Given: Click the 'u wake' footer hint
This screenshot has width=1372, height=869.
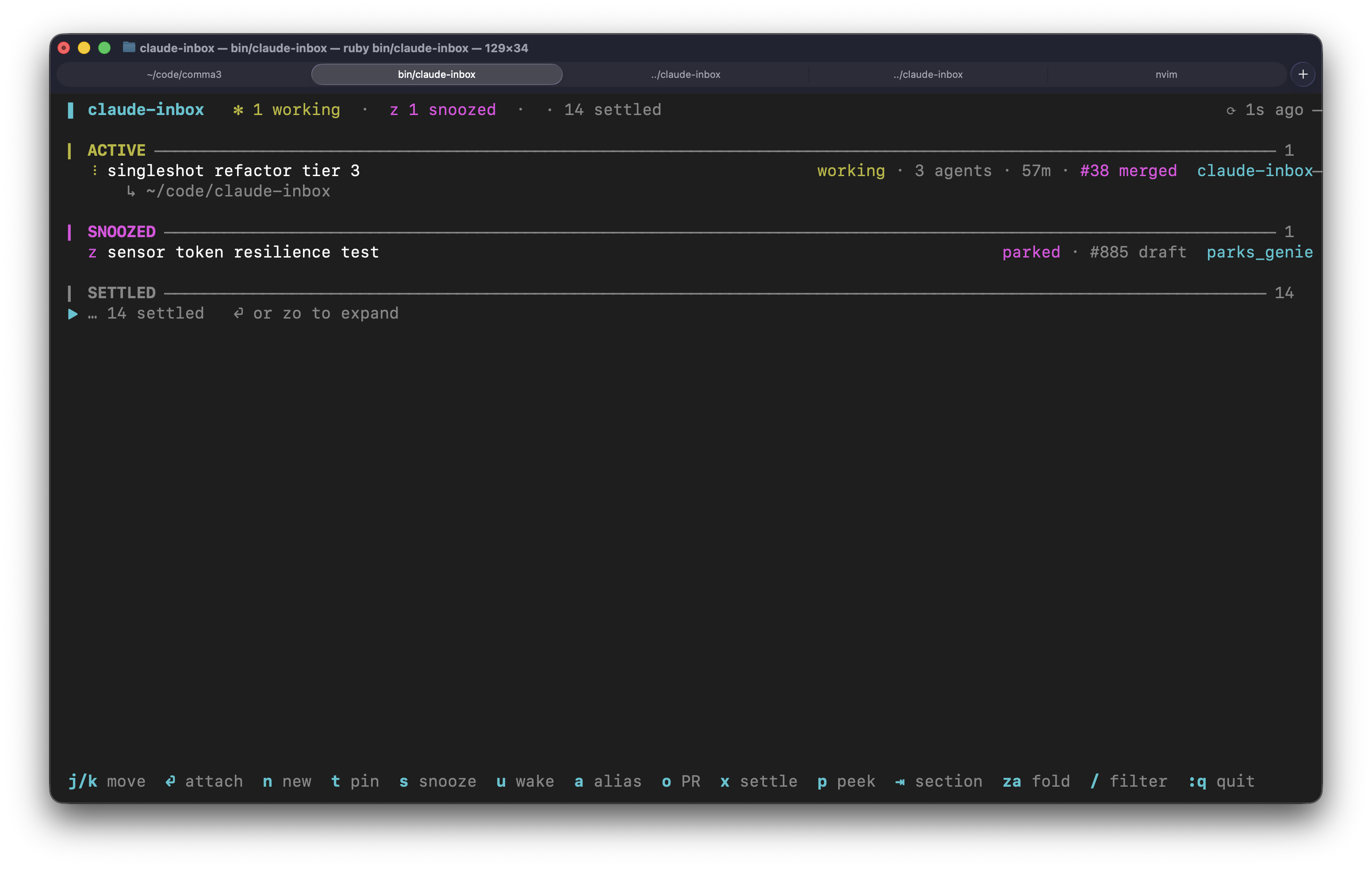Looking at the screenshot, I should [525, 782].
